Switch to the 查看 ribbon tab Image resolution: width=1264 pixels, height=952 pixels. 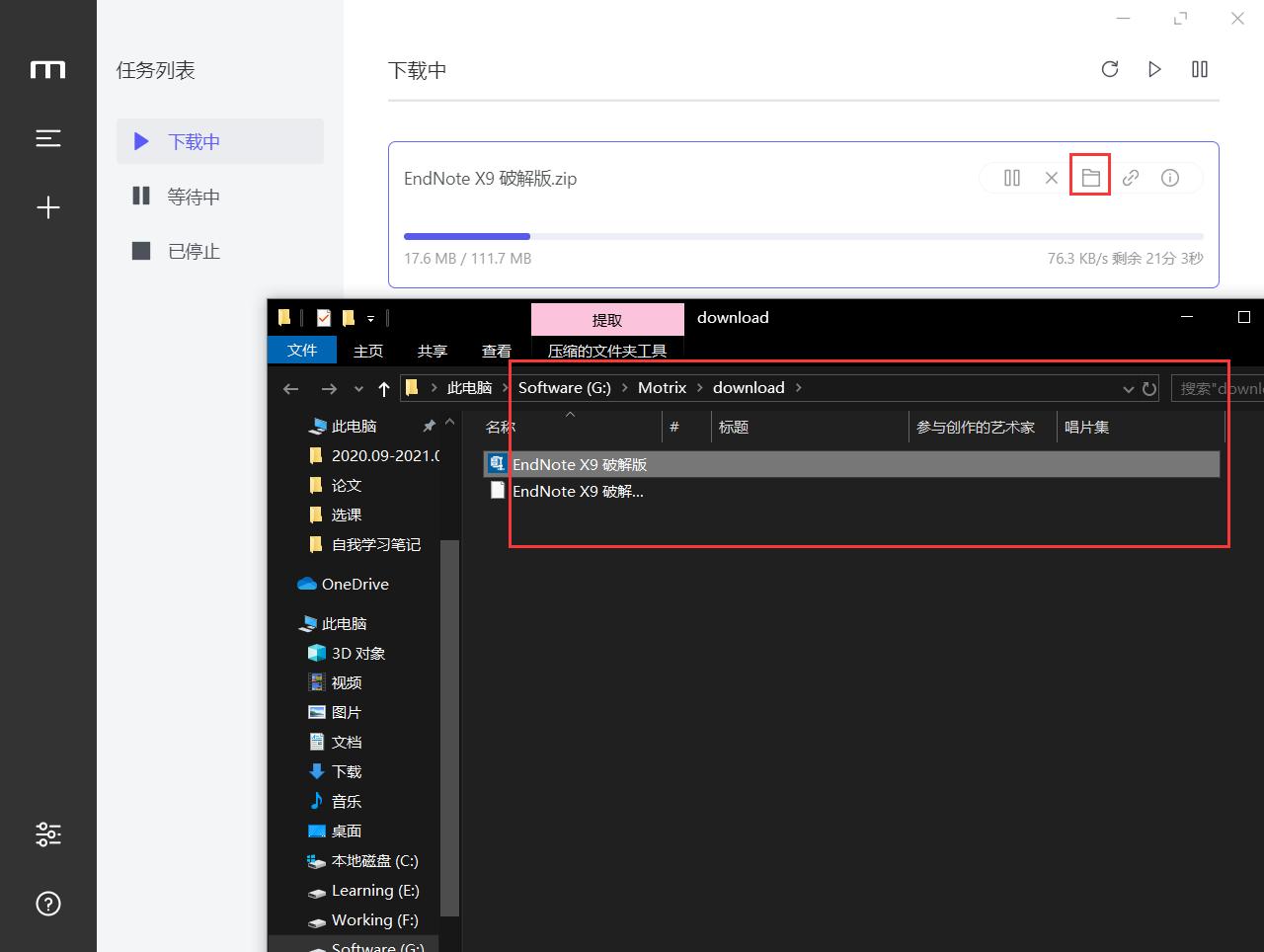pyautogui.click(x=497, y=350)
